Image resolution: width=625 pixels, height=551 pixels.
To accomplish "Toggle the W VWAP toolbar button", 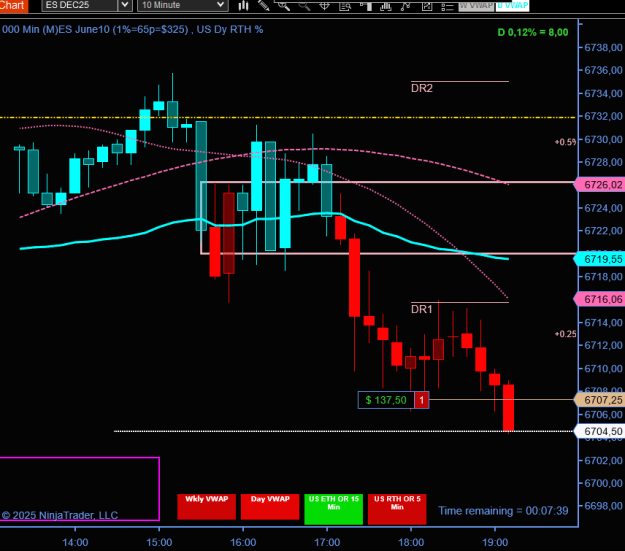I will [x=476, y=6].
